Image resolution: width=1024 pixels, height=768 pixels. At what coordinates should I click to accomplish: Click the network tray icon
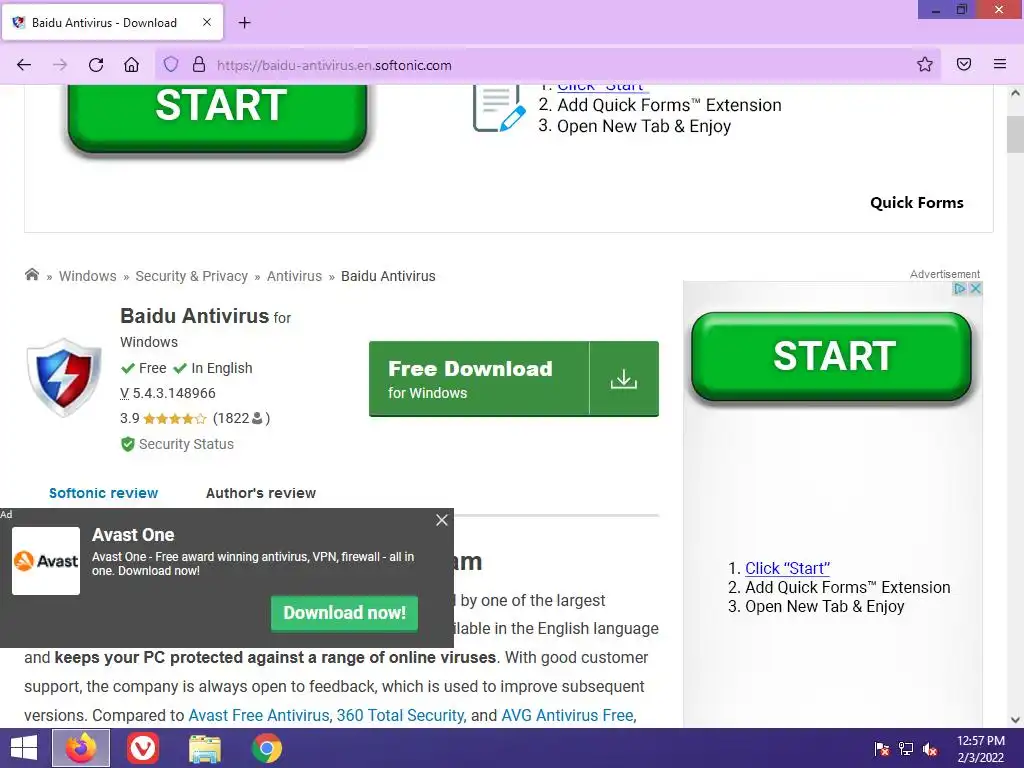pos(906,749)
